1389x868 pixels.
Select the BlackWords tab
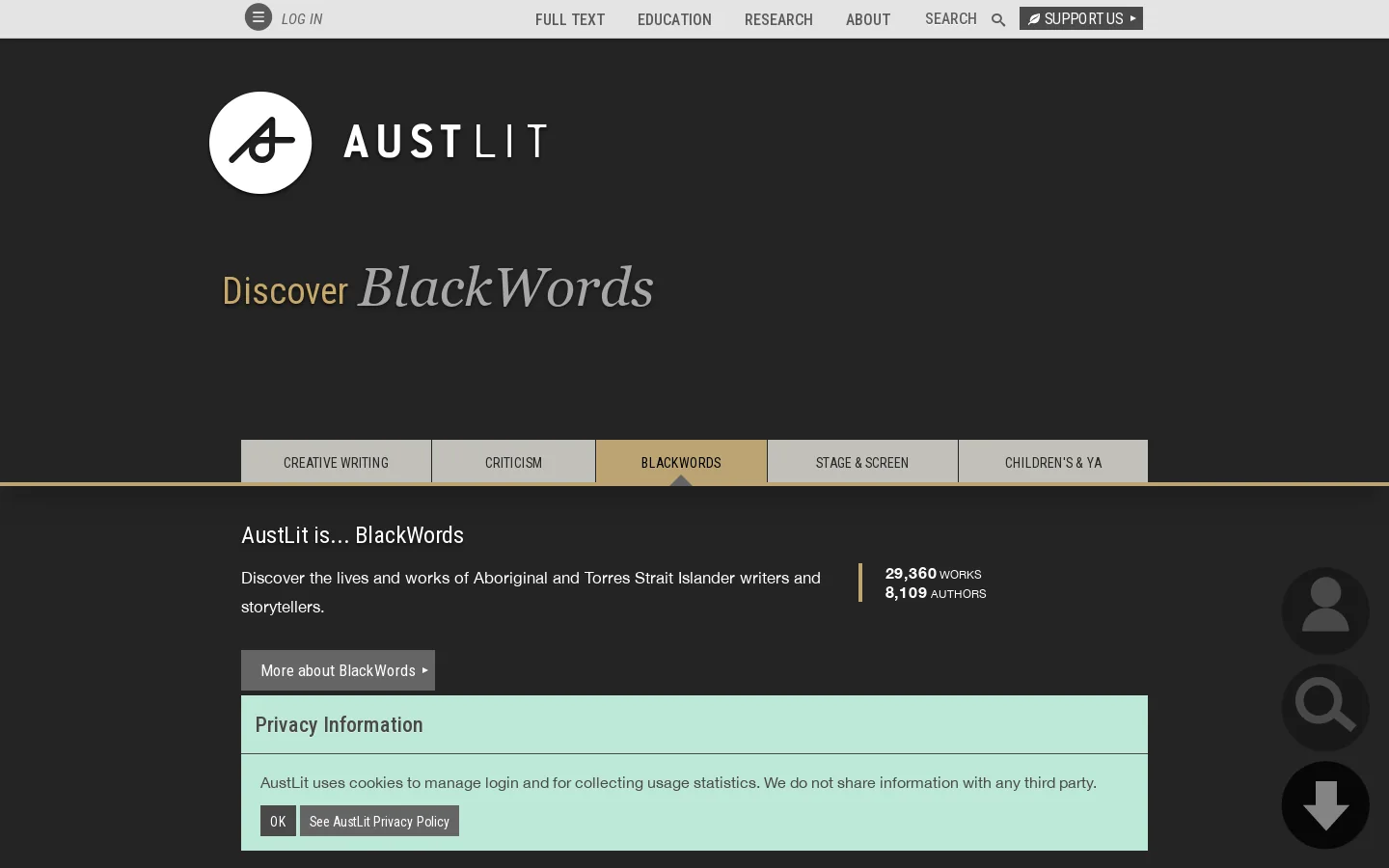(681, 461)
